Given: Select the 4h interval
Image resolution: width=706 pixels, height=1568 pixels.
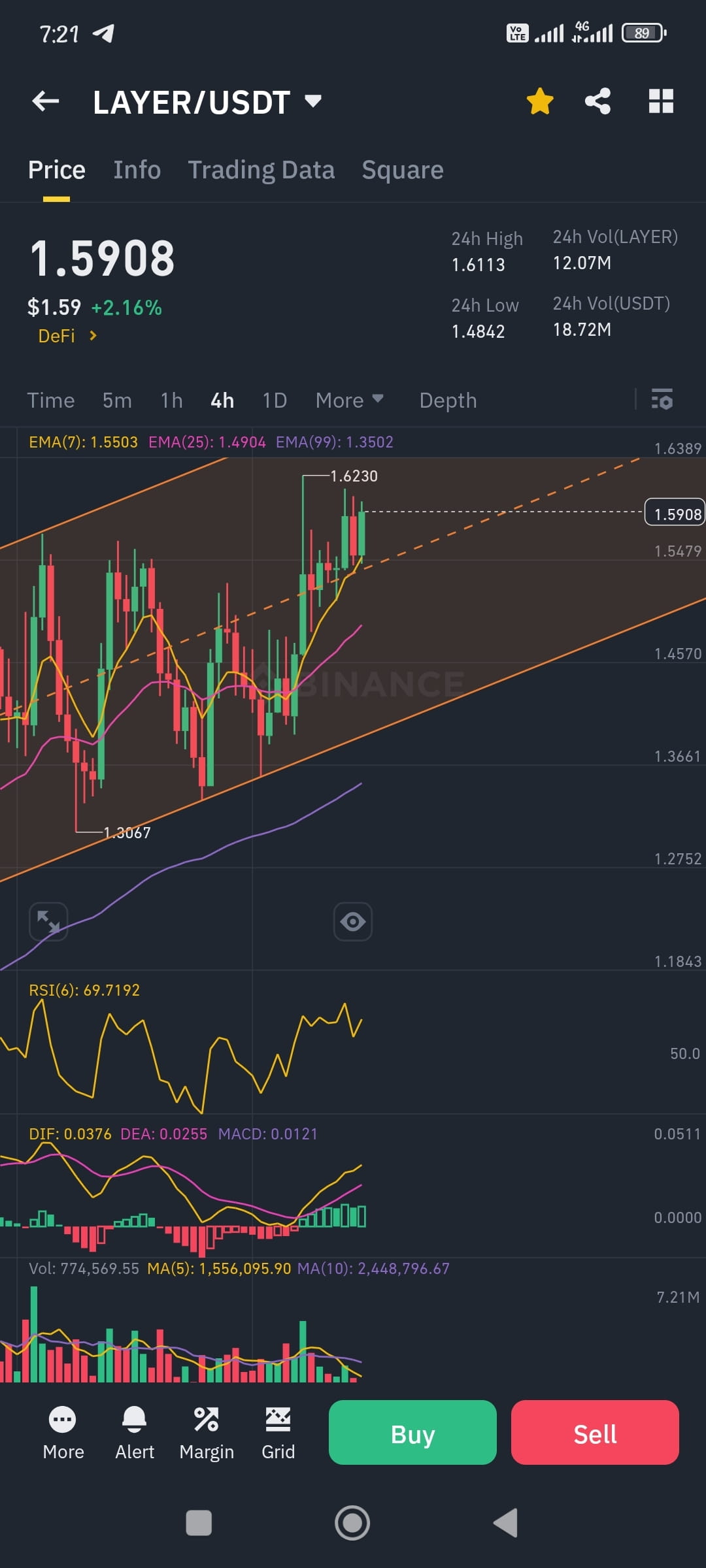Looking at the screenshot, I should (222, 400).
